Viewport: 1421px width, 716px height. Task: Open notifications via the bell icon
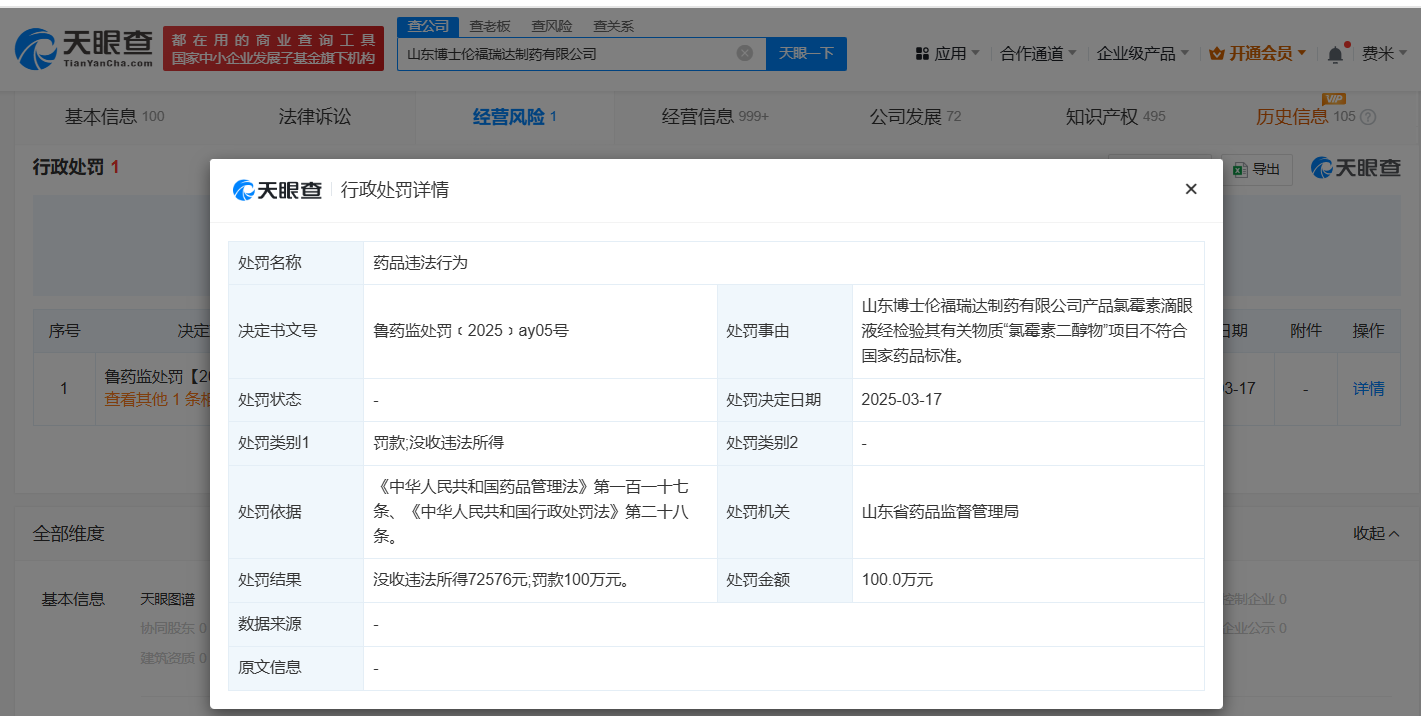[1334, 53]
